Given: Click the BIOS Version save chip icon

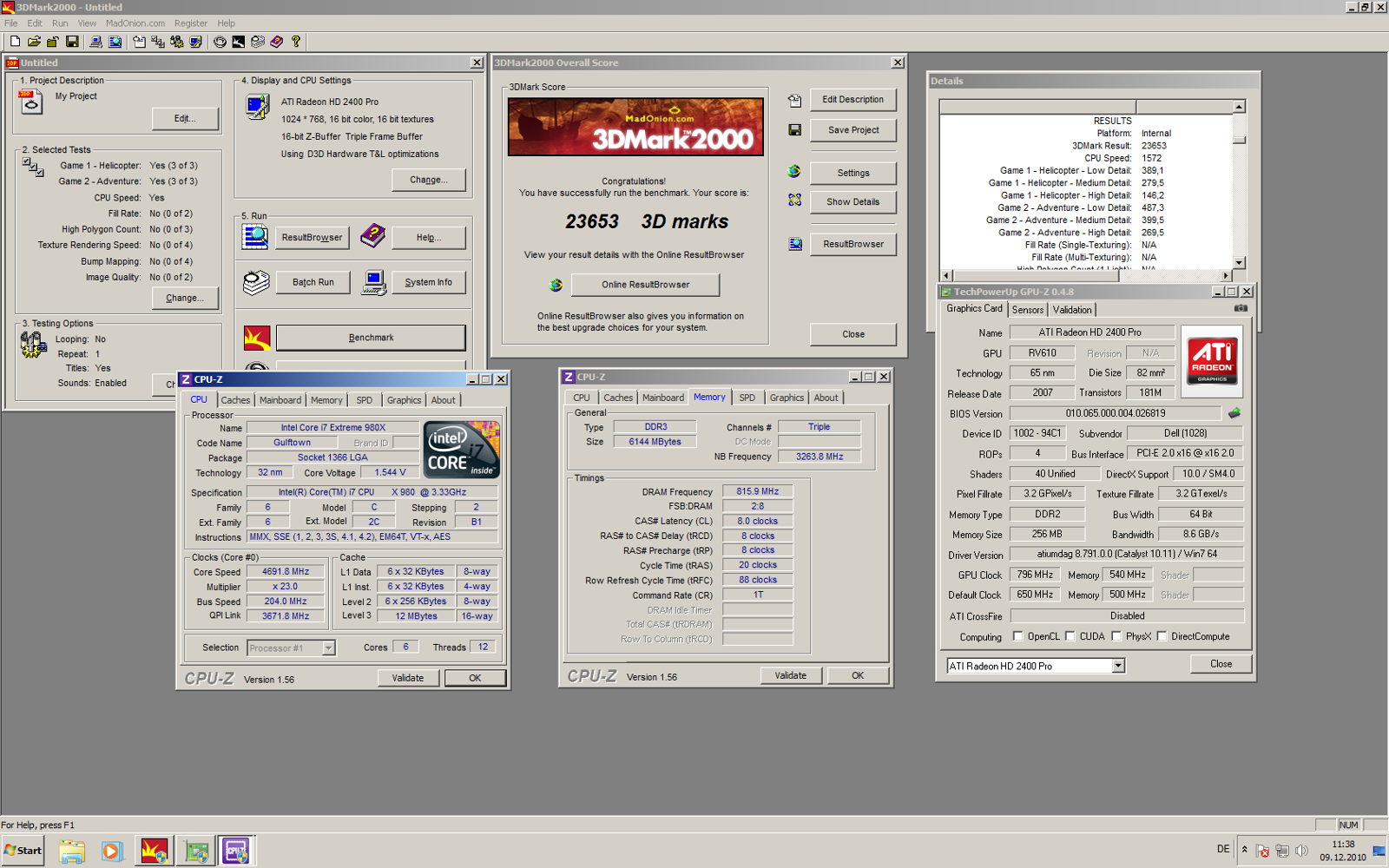Looking at the screenshot, I should 1234,413.
